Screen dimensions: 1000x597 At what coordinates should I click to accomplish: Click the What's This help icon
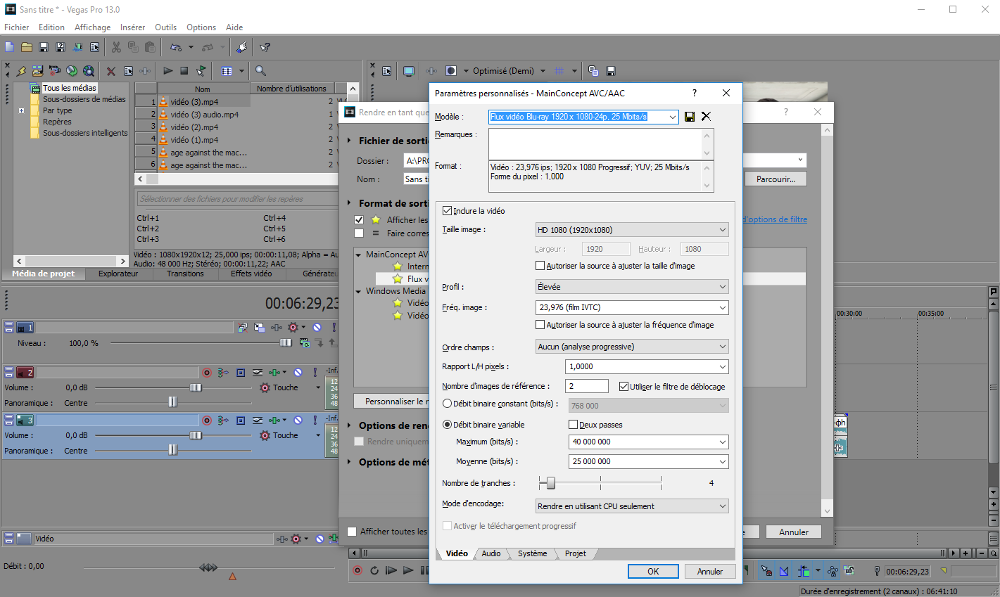265,47
